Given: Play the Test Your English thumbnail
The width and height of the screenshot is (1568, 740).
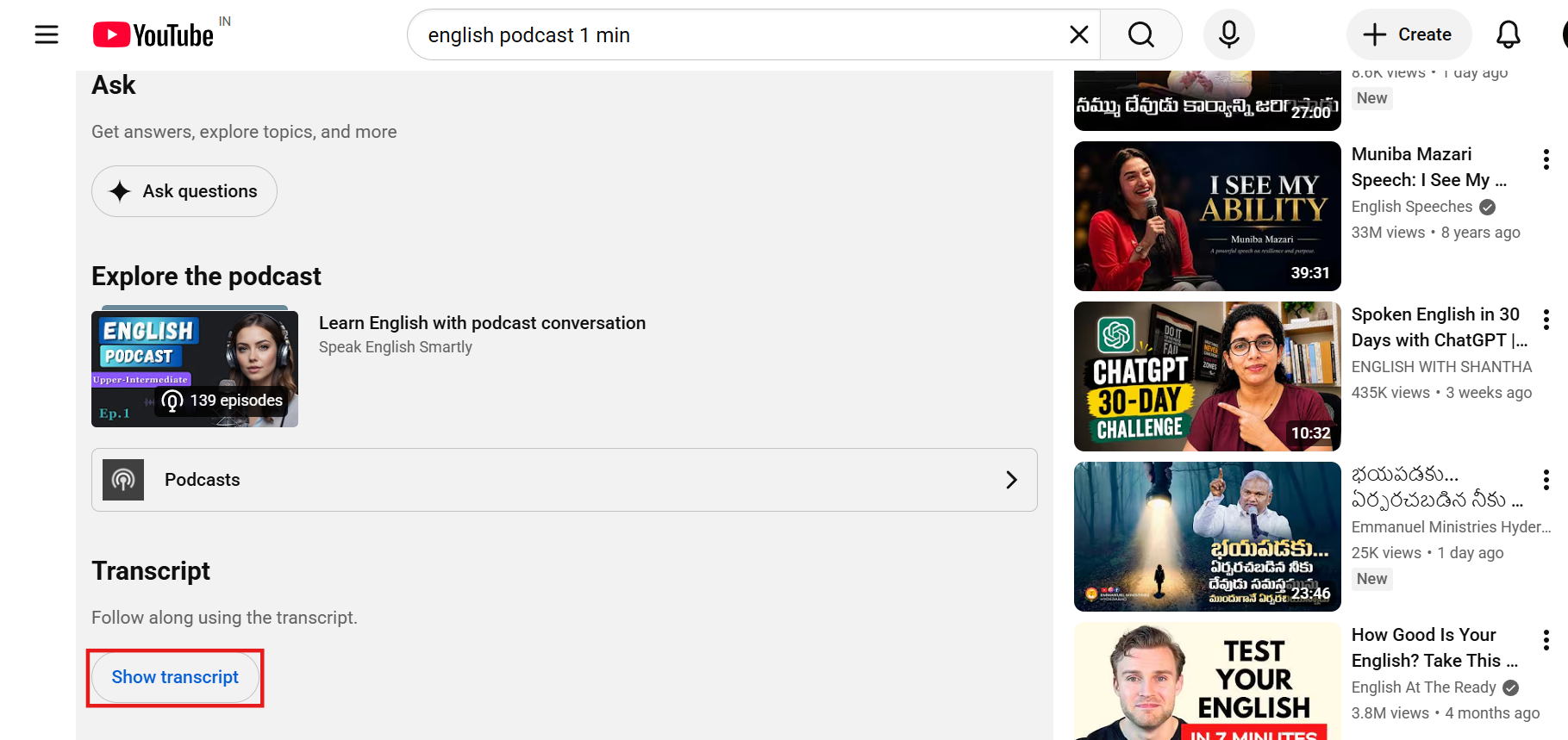Looking at the screenshot, I should point(1207,681).
